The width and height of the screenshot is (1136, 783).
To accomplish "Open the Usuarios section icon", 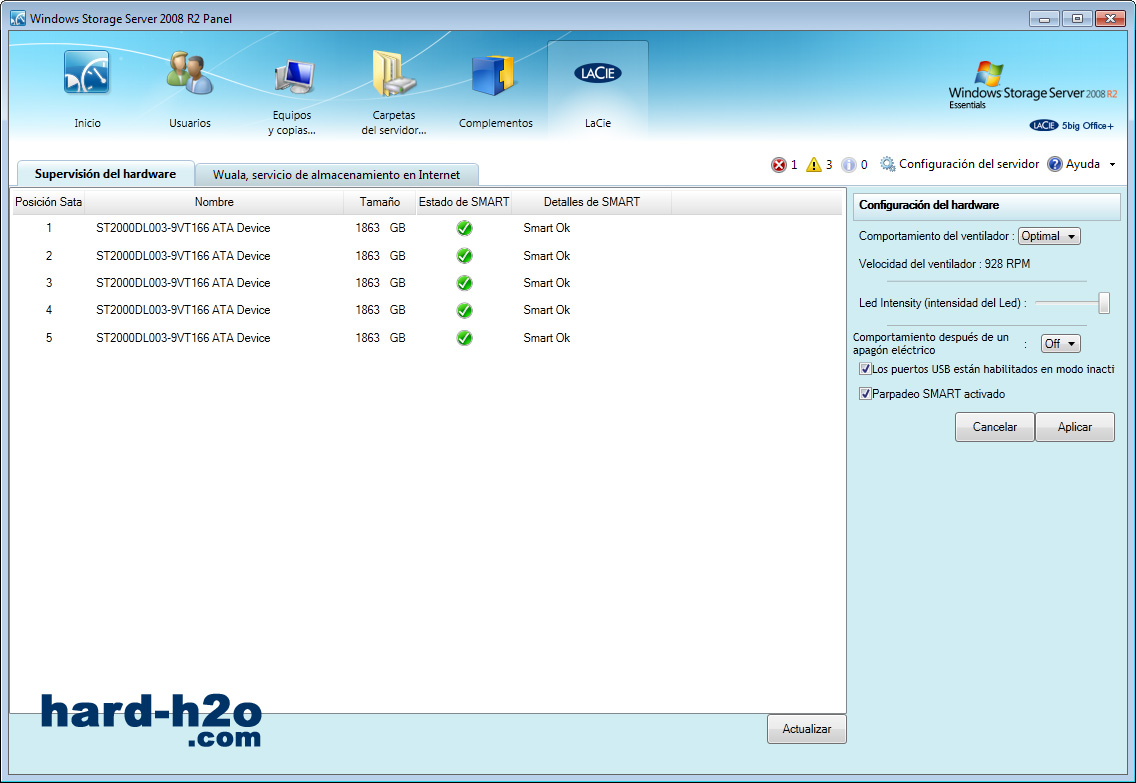I will (x=190, y=73).
